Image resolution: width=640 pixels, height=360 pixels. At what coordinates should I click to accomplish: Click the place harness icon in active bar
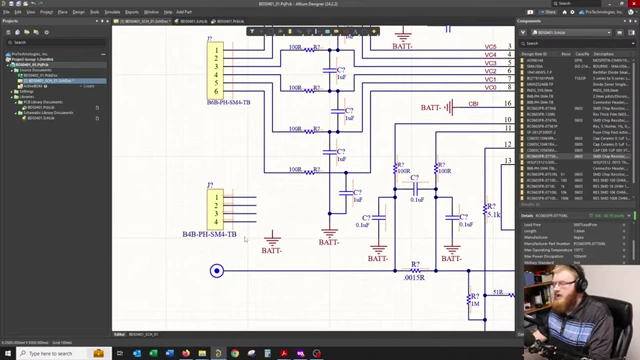click(318, 31)
